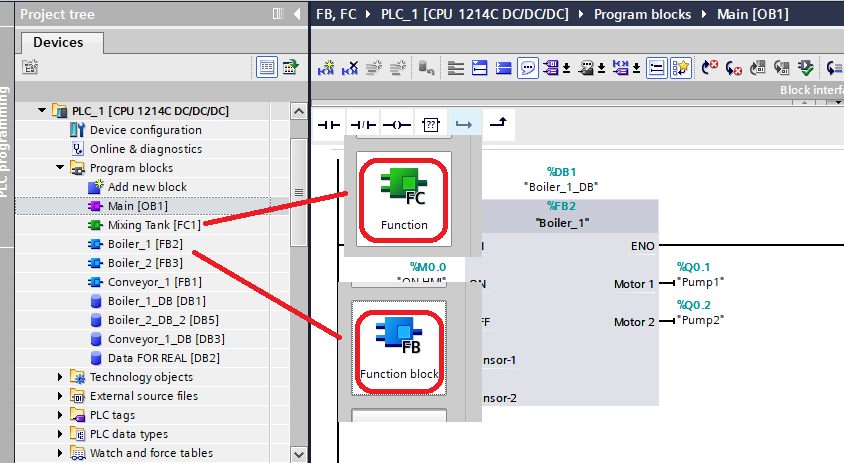Click the "Pump1" output tag

700,282
